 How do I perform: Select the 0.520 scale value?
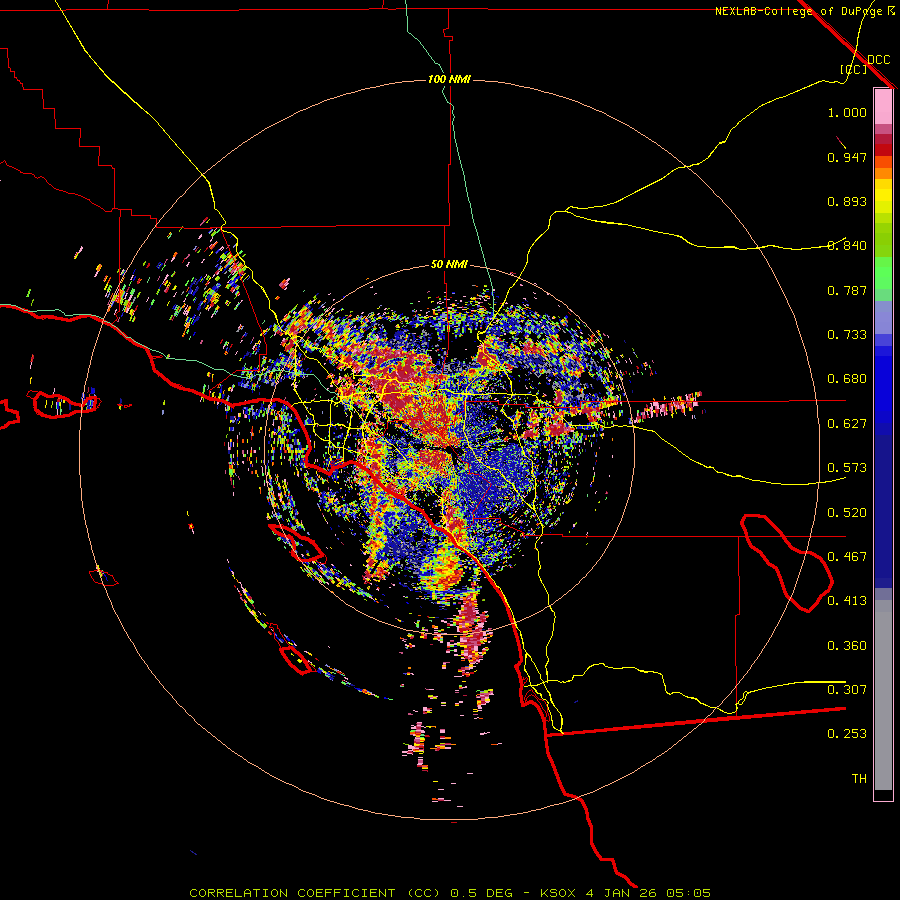pos(847,513)
